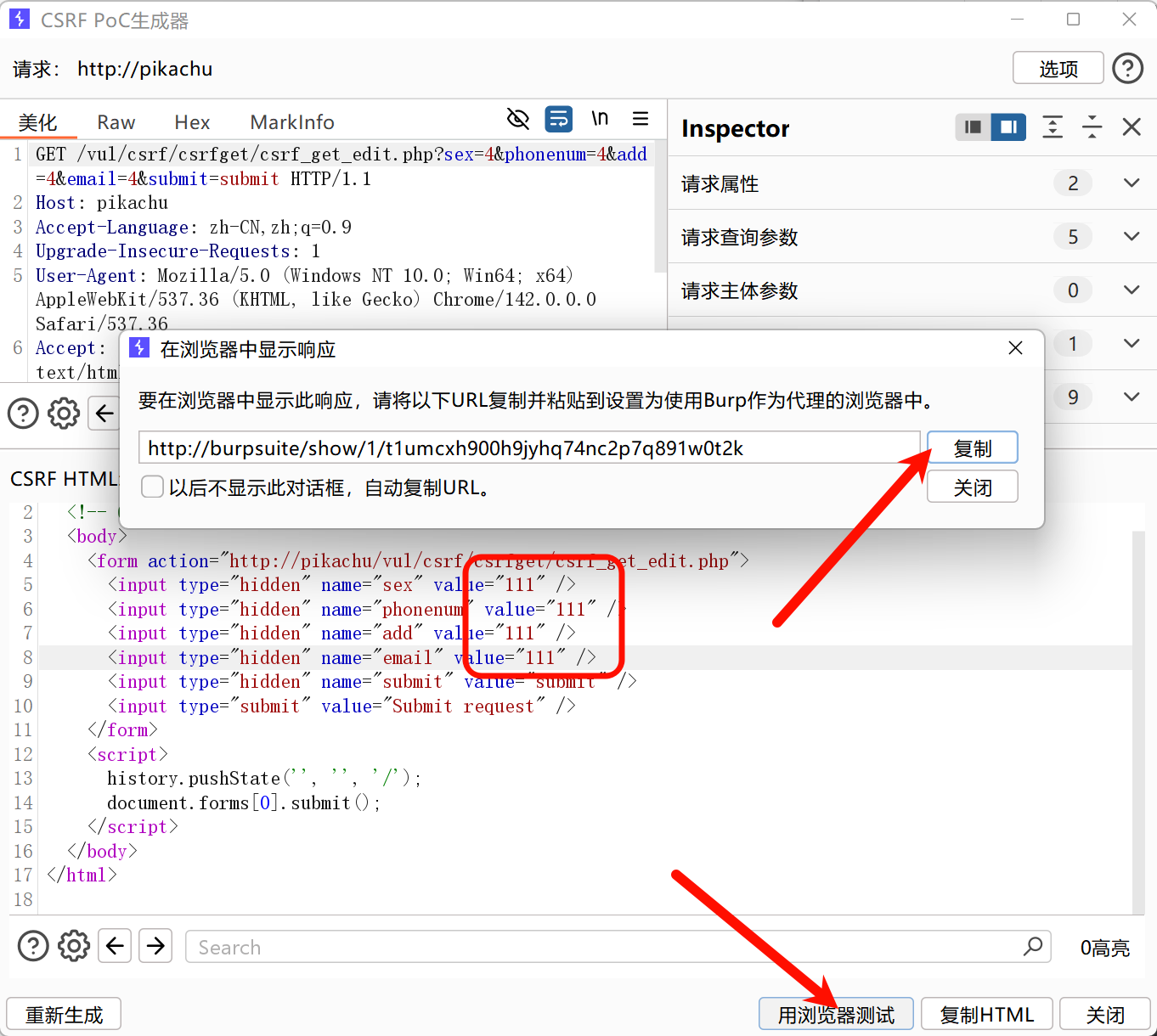Switch to MarkInfo tab
The height and width of the screenshot is (1036, 1157).
[292, 122]
